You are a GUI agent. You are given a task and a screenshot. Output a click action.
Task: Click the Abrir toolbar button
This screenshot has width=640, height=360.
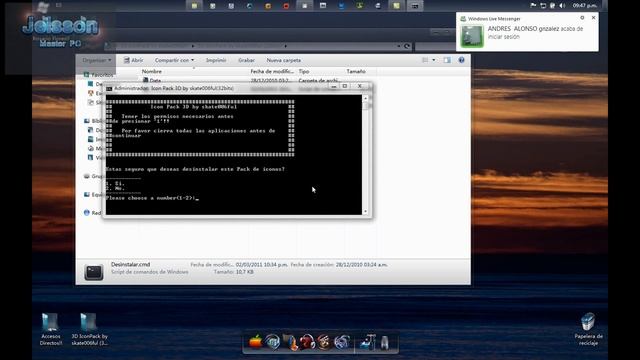tap(133, 60)
